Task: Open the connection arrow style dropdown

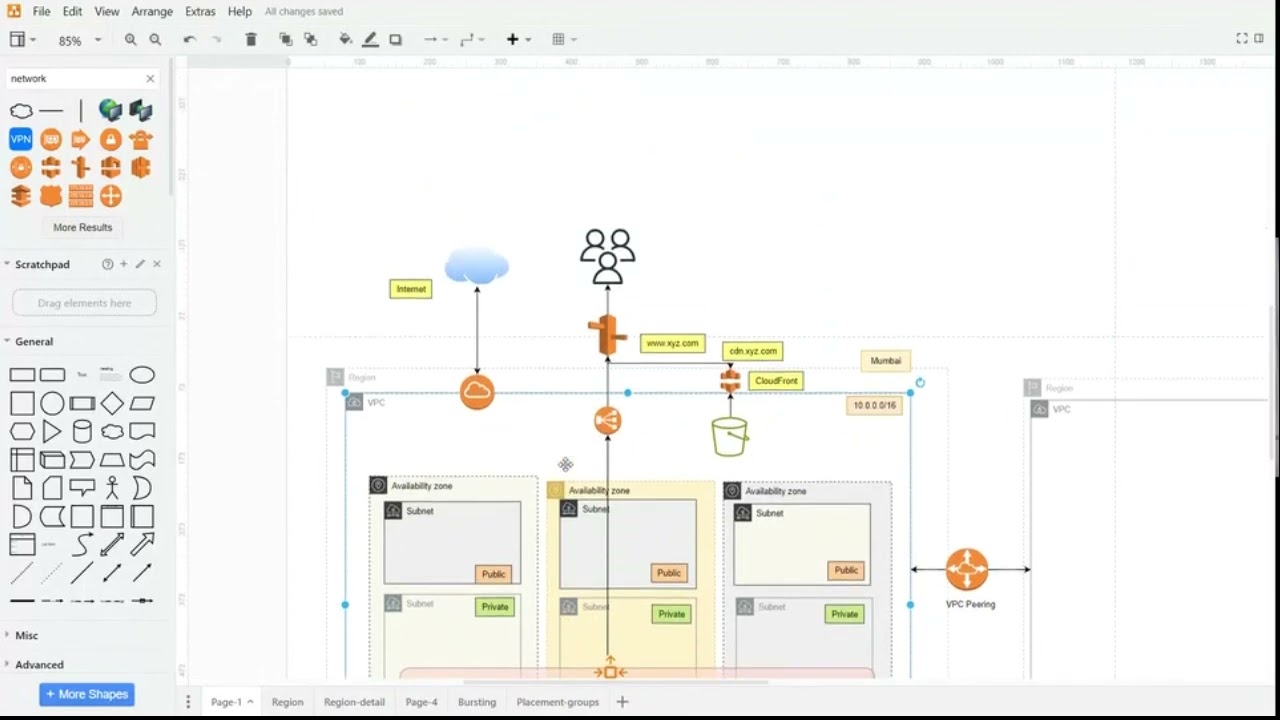Action: [x=435, y=40]
